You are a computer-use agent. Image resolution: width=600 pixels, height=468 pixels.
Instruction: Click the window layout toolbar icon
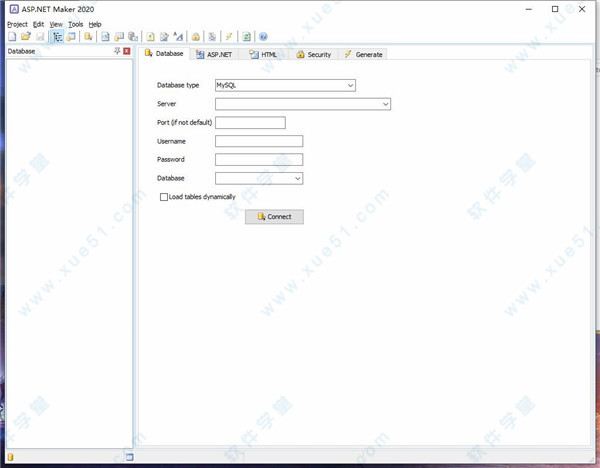[x=71, y=37]
